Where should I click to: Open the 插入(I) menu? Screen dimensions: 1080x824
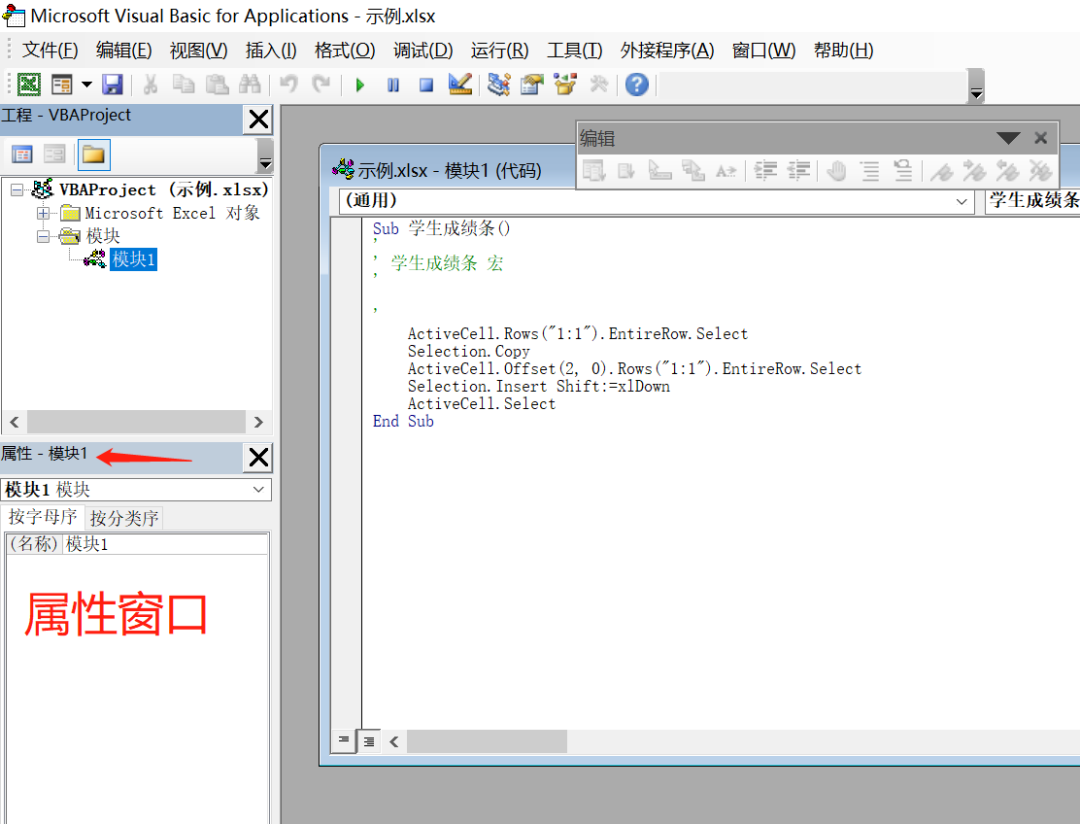(x=271, y=50)
